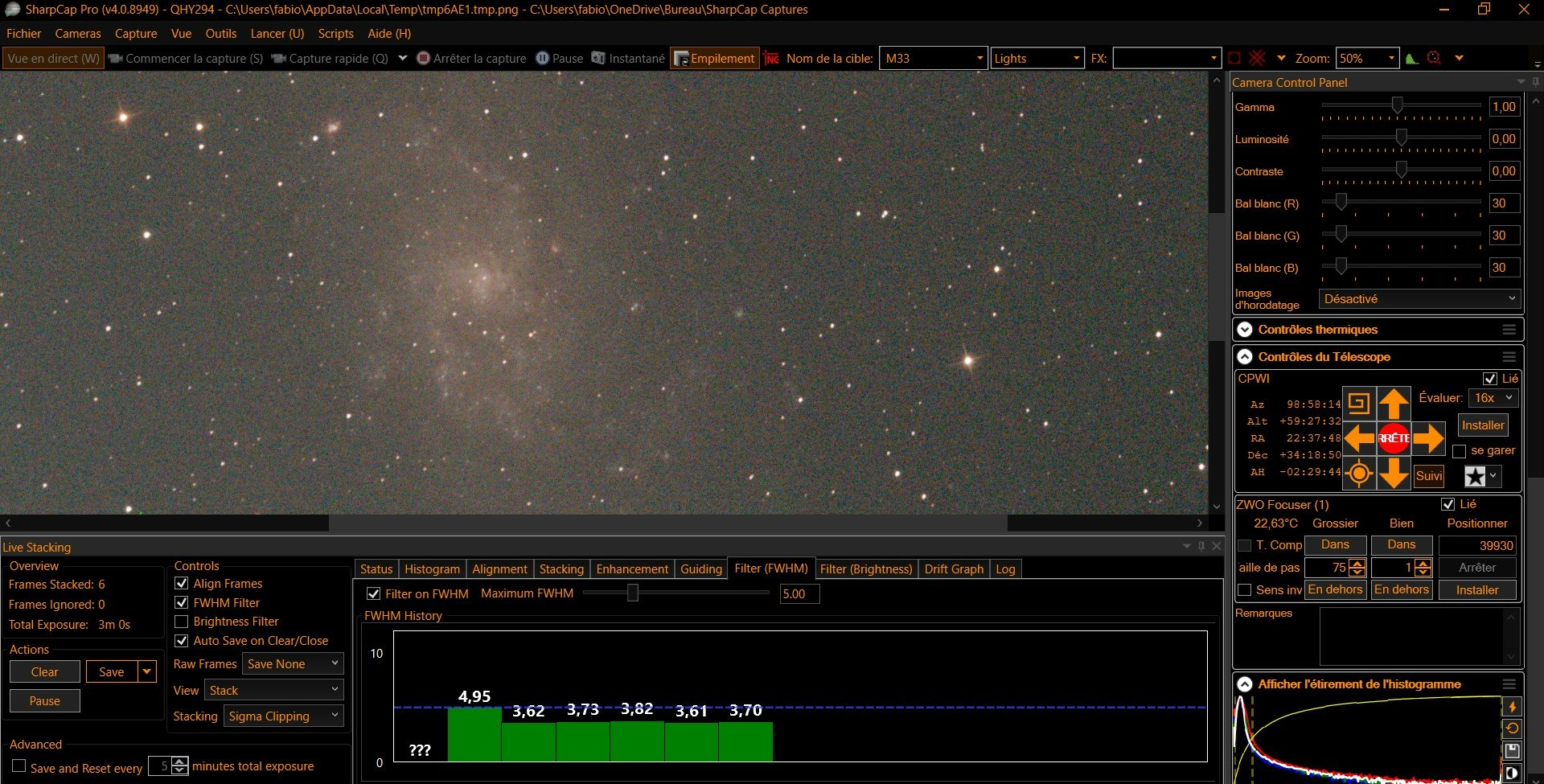Click the Pause button in Live Stacking
Viewport: 1544px width, 784px height.
click(45, 701)
